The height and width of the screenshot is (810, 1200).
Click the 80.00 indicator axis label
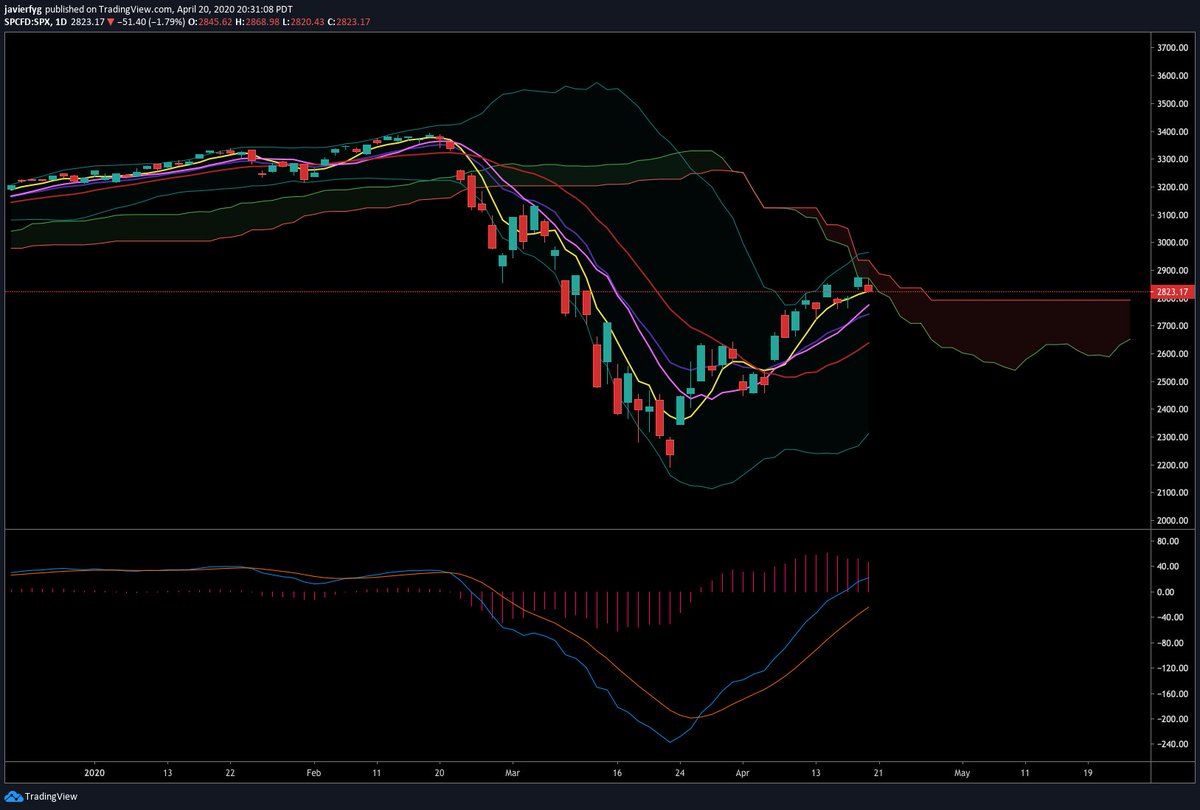click(x=1168, y=542)
